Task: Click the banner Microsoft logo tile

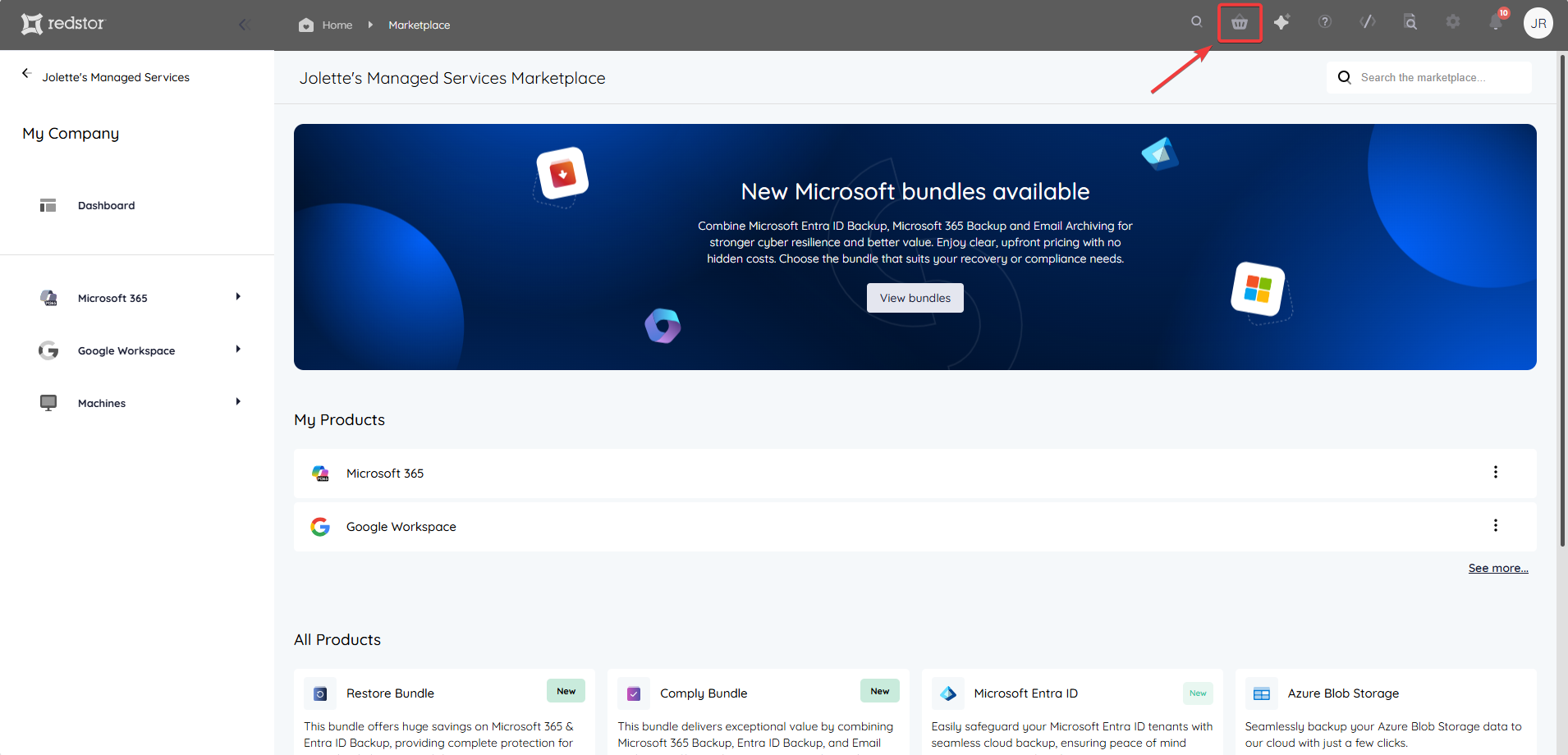Action: click(x=1258, y=289)
